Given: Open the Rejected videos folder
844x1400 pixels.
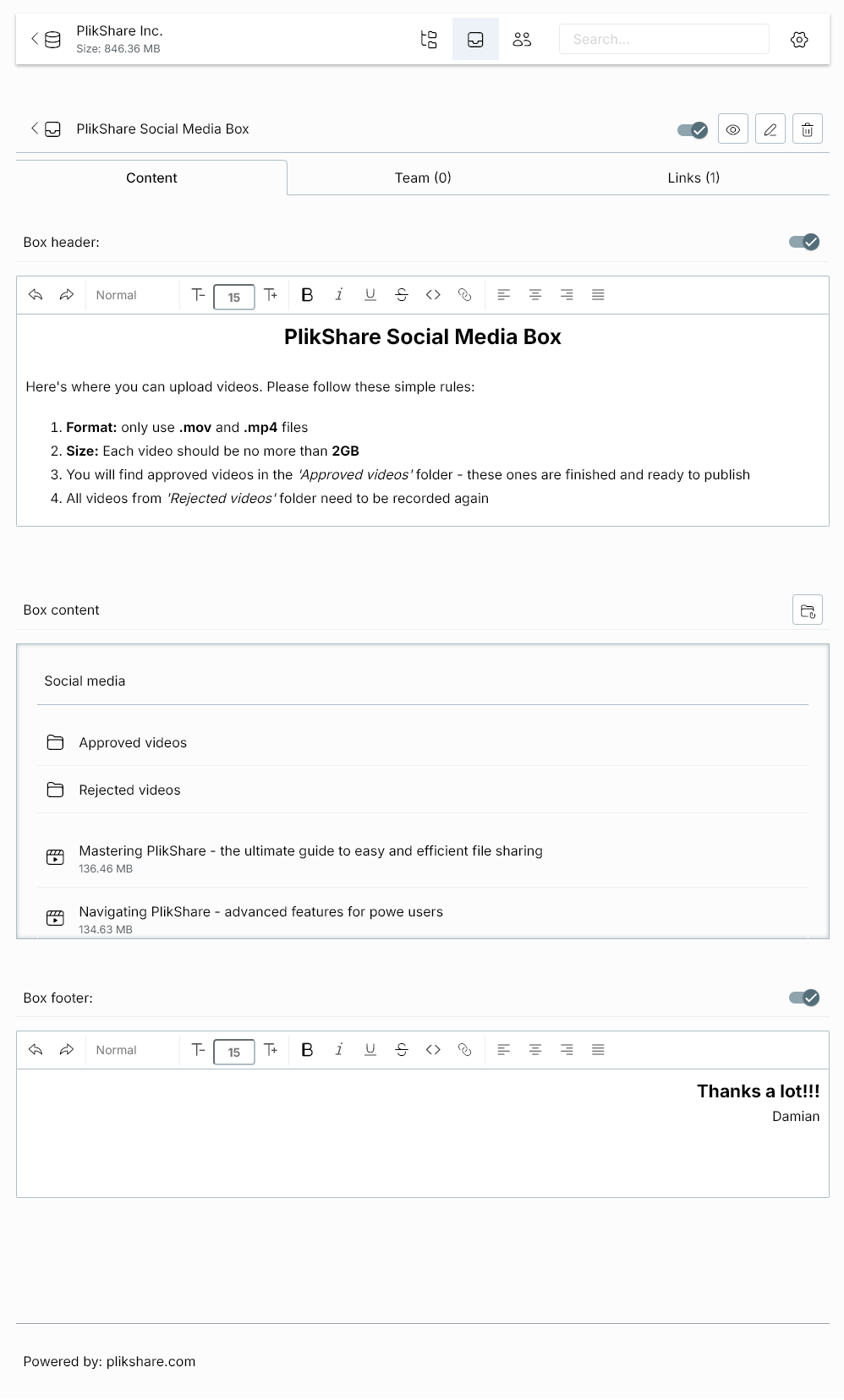Looking at the screenshot, I should coord(423,790).
